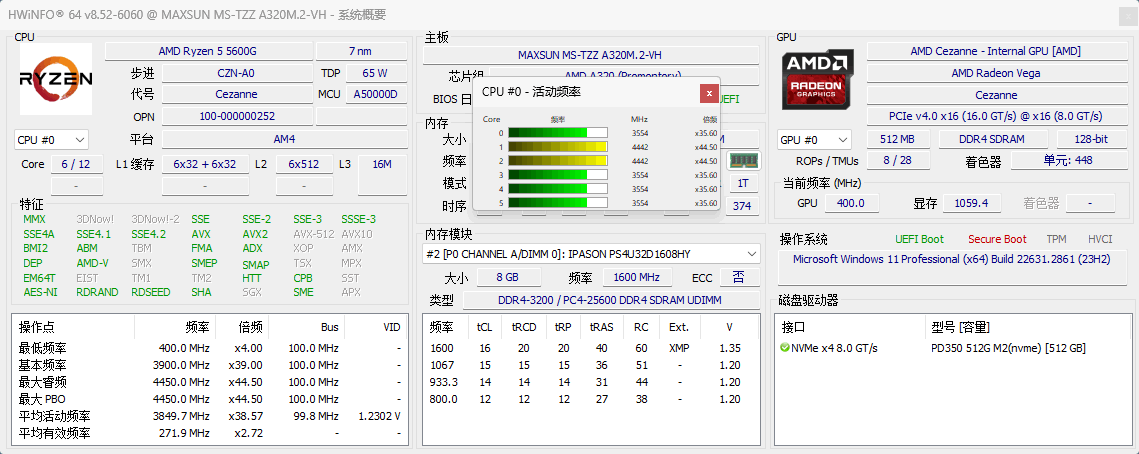Click the AMD Ryzen 5 5600G name button
The image size is (1139, 454).
pyautogui.click(x=208, y=52)
